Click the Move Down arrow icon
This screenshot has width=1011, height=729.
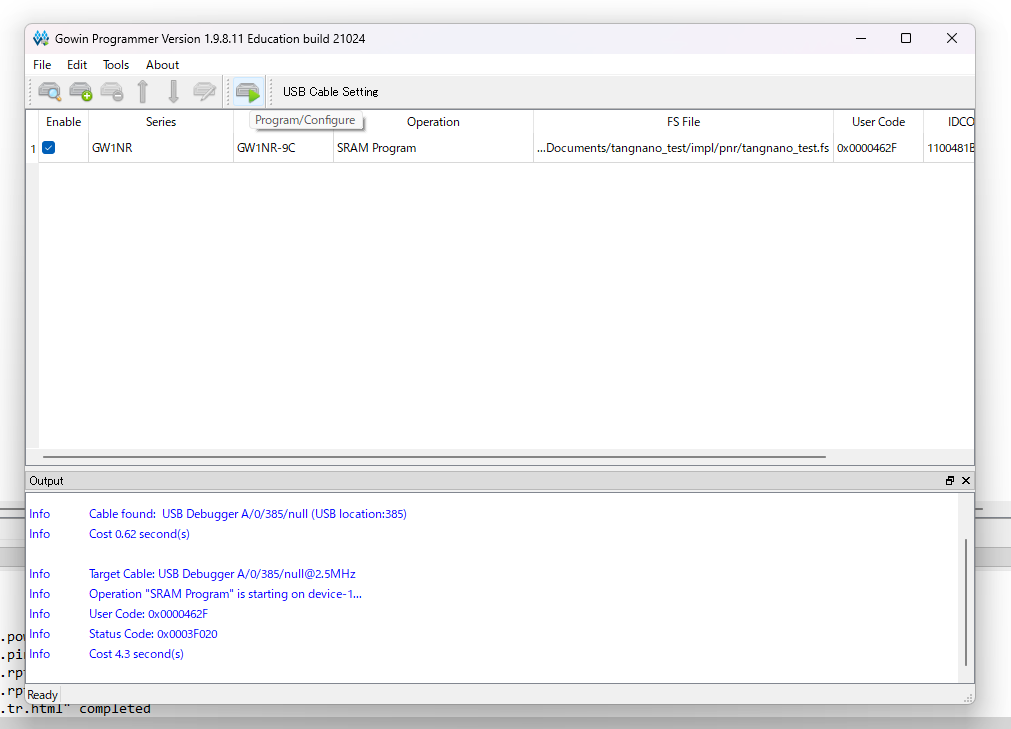point(173,92)
